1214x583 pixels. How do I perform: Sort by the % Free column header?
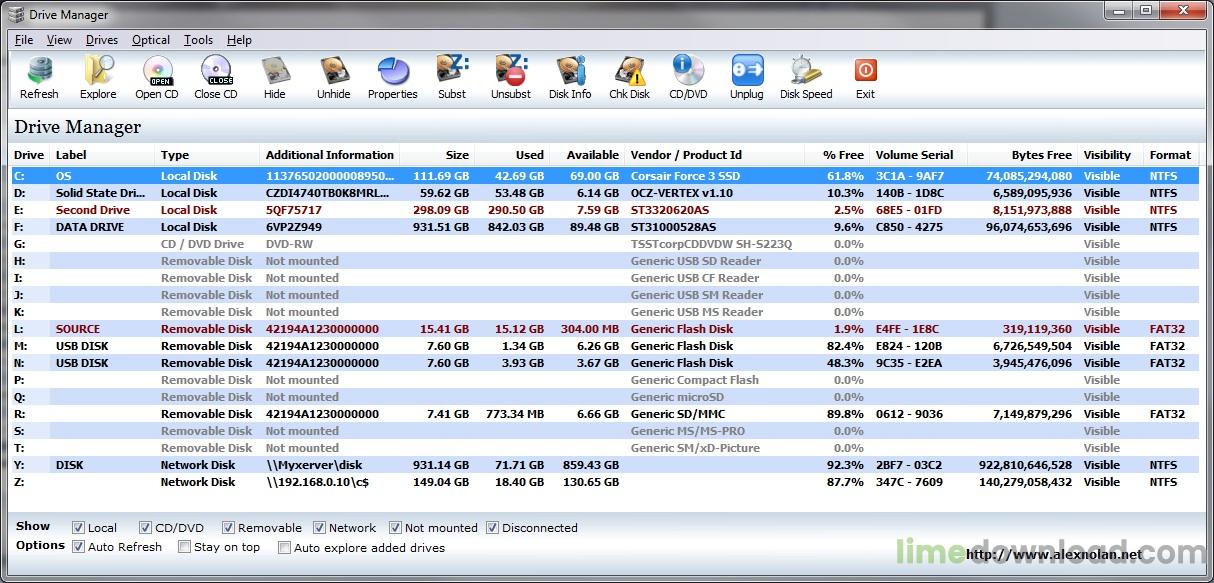click(x=843, y=155)
